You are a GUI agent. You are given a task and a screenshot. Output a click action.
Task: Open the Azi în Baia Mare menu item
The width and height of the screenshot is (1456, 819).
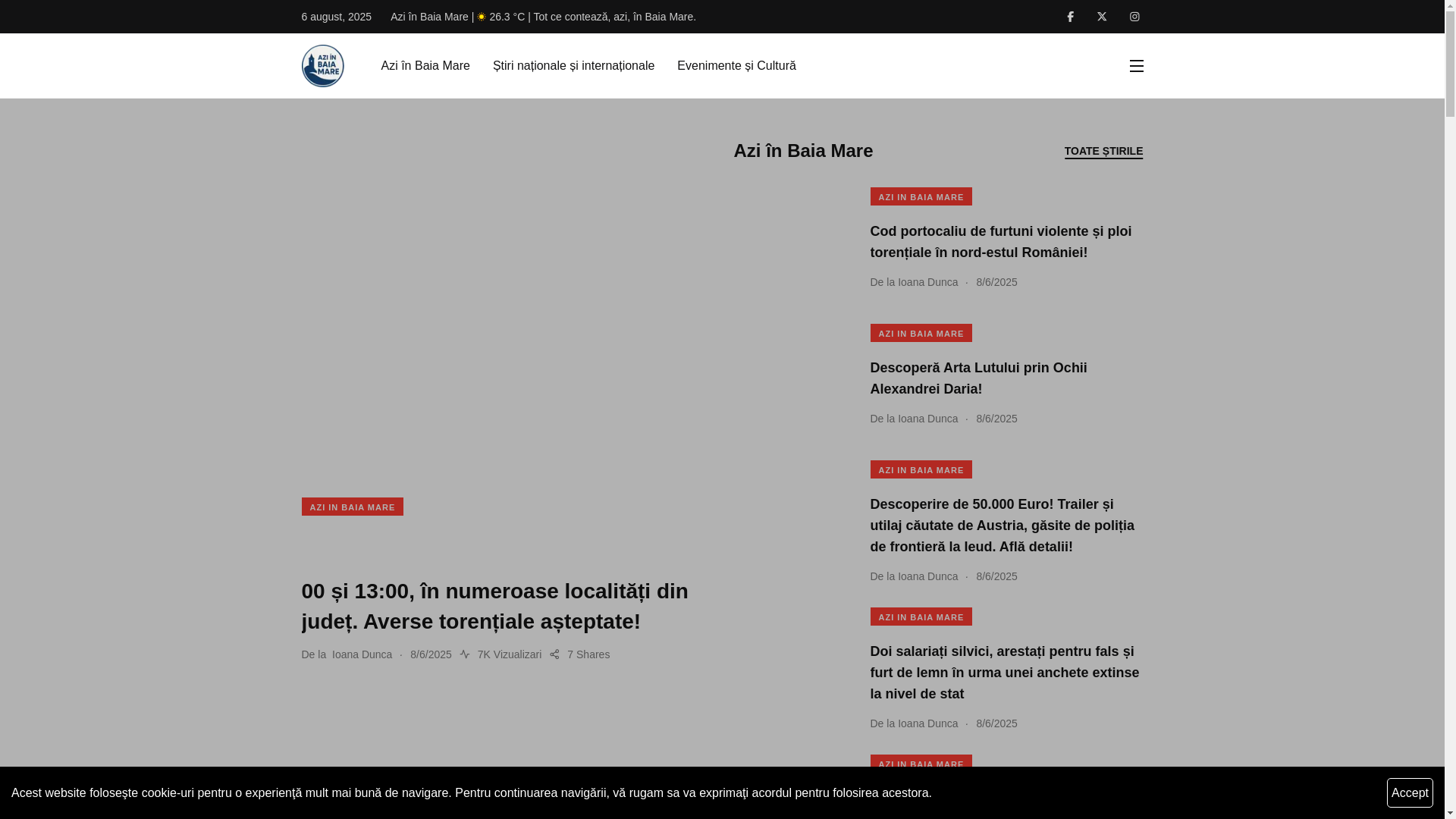425,66
